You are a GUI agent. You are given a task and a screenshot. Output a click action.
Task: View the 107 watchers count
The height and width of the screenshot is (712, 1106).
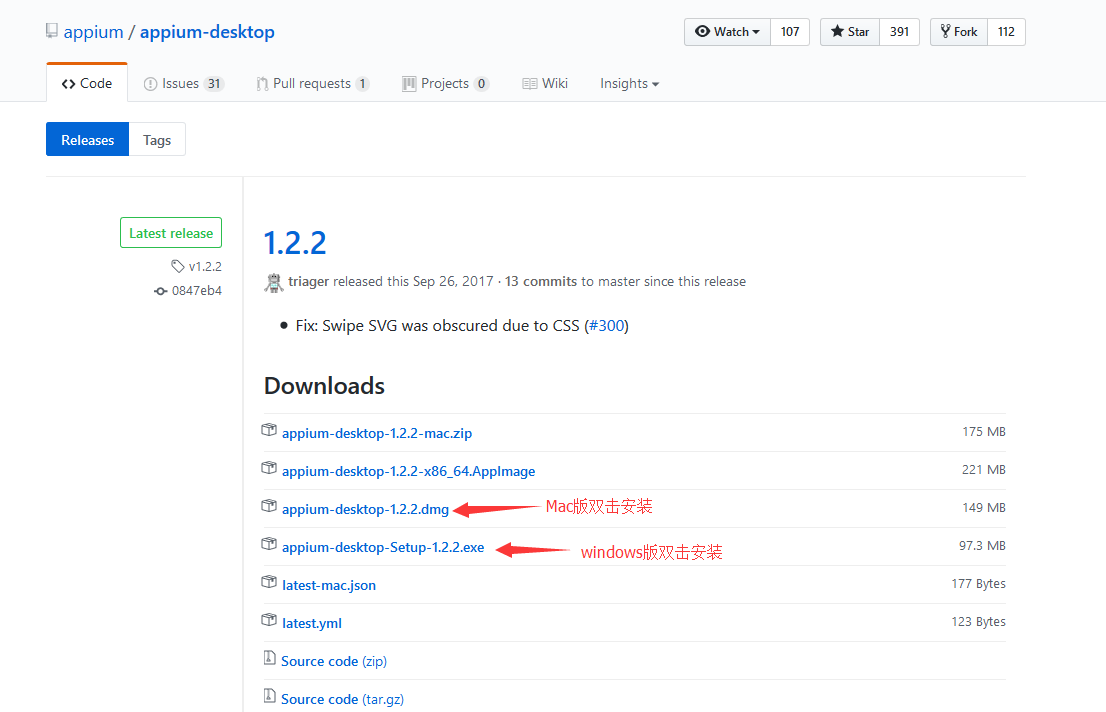[790, 32]
